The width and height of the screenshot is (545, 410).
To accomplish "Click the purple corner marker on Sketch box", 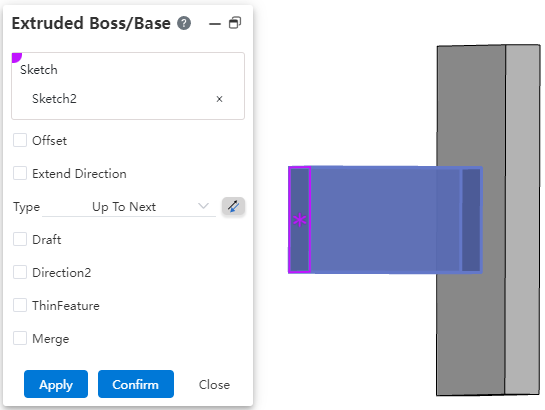I will (x=16, y=58).
